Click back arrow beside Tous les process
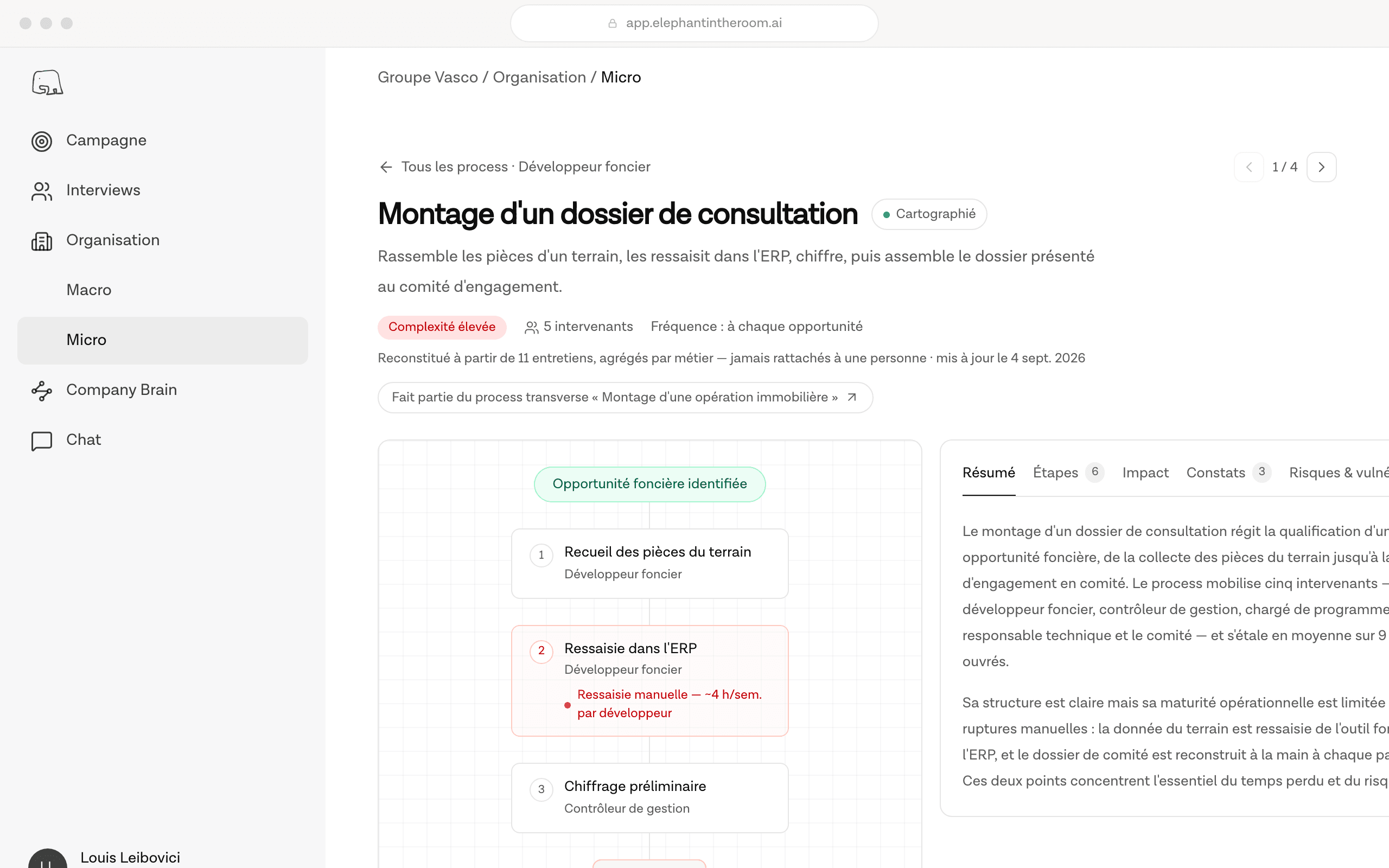 point(386,167)
